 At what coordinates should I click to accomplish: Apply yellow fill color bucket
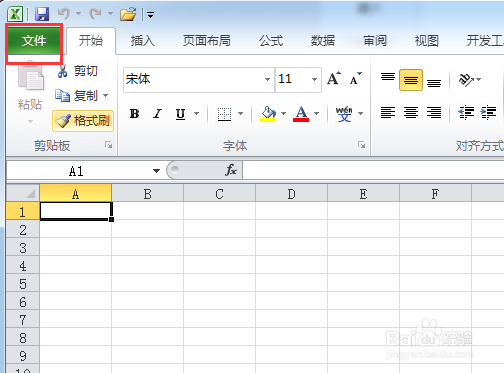[x=268, y=114]
